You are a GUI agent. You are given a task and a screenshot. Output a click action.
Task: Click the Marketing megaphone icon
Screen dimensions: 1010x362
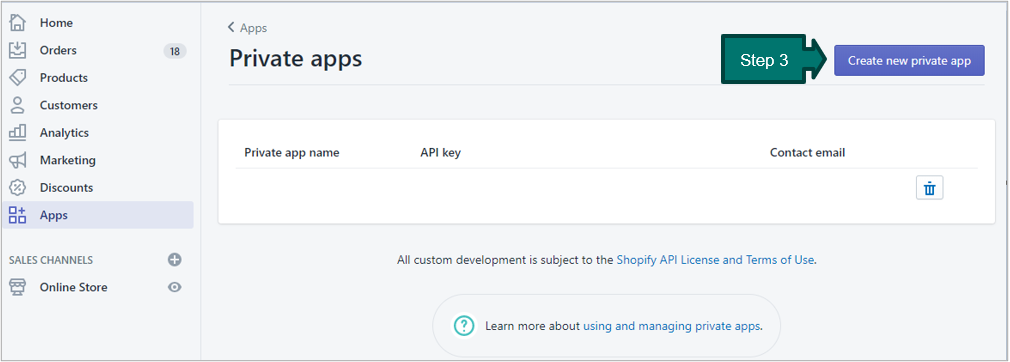coord(17,160)
